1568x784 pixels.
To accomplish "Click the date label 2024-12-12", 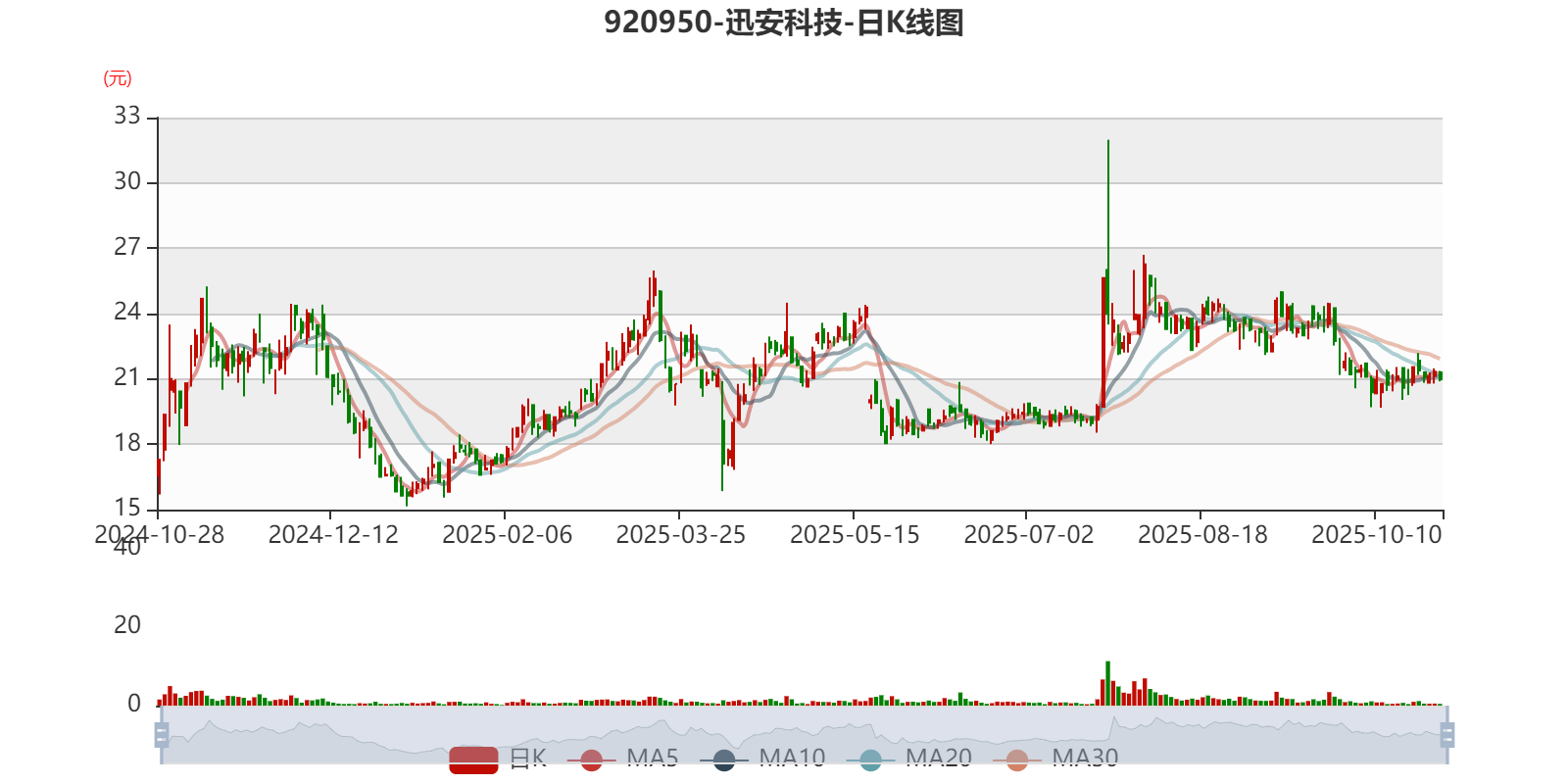I will pos(333,535).
